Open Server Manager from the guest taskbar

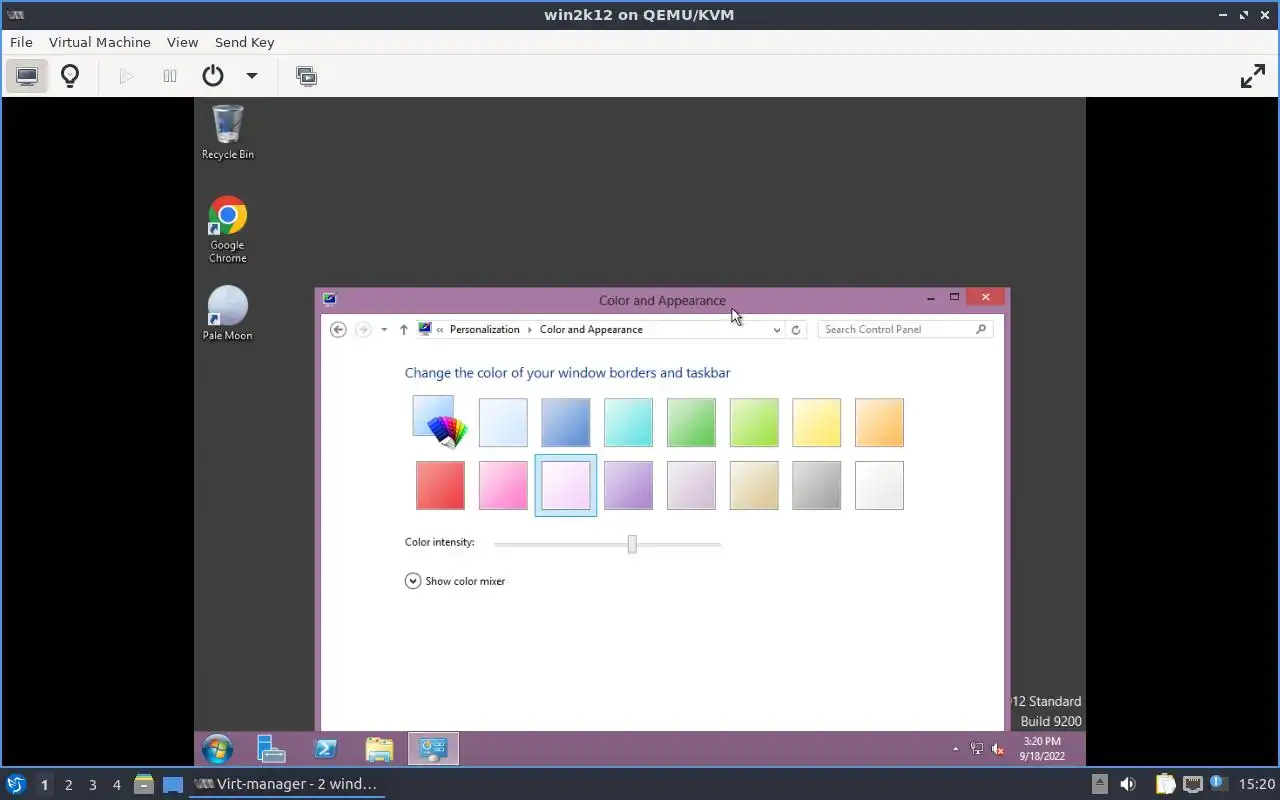pyautogui.click(x=271, y=749)
